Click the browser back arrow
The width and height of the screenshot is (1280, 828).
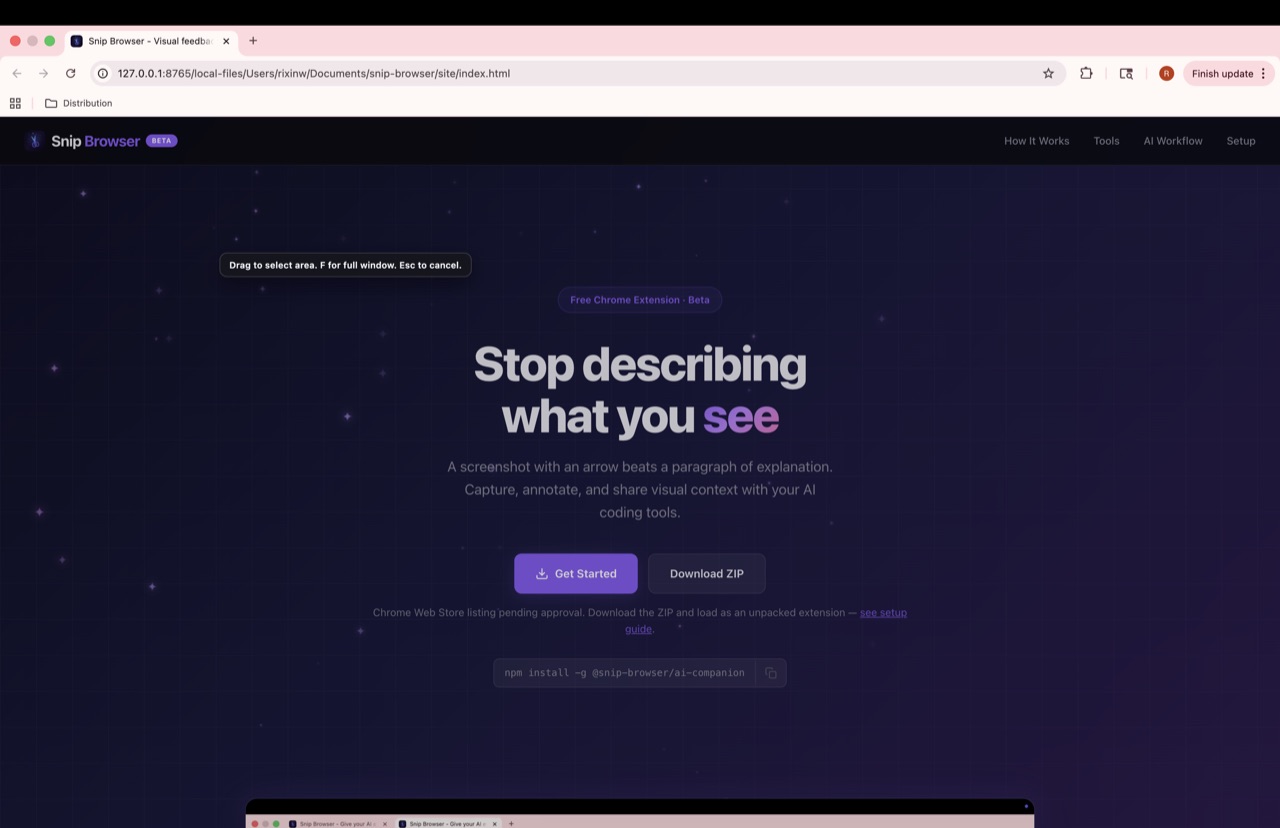pyautogui.click(x=17, y=73)
